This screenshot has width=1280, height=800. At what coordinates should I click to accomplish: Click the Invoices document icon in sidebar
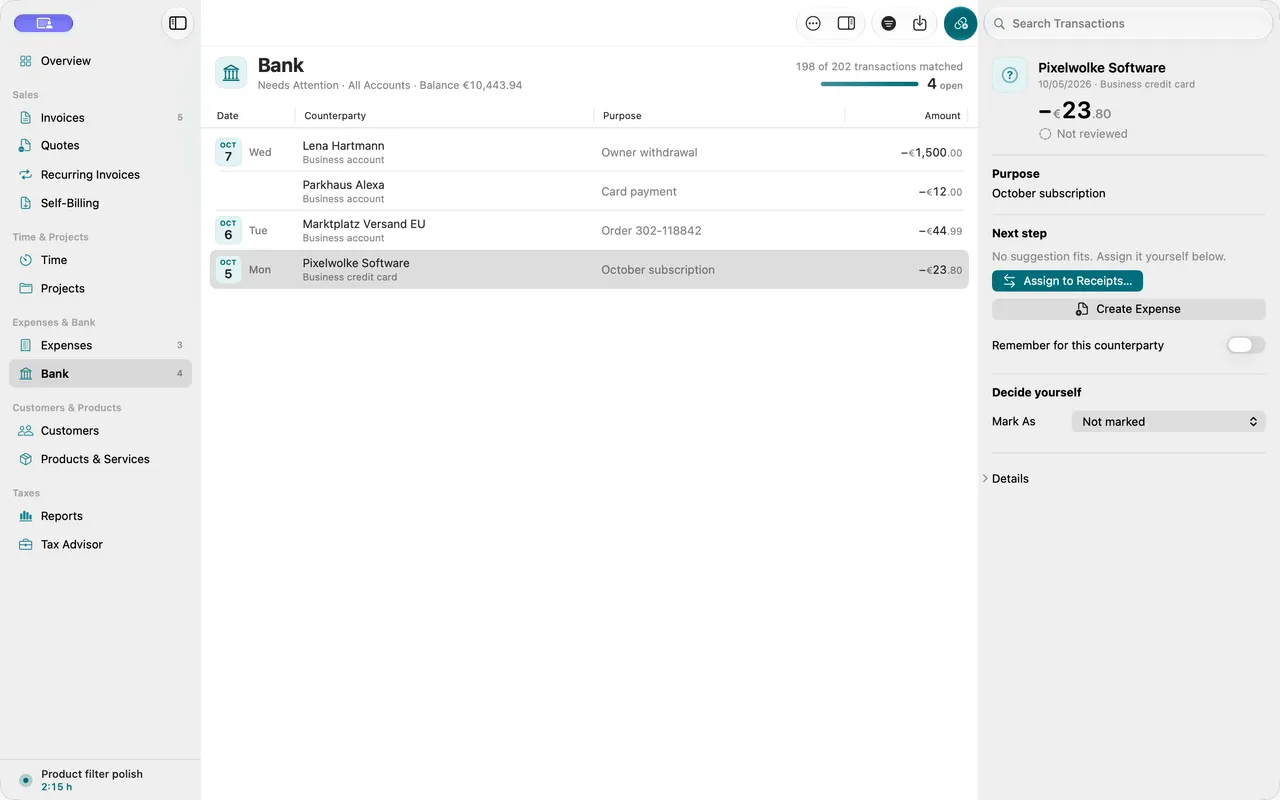[26, 118]
